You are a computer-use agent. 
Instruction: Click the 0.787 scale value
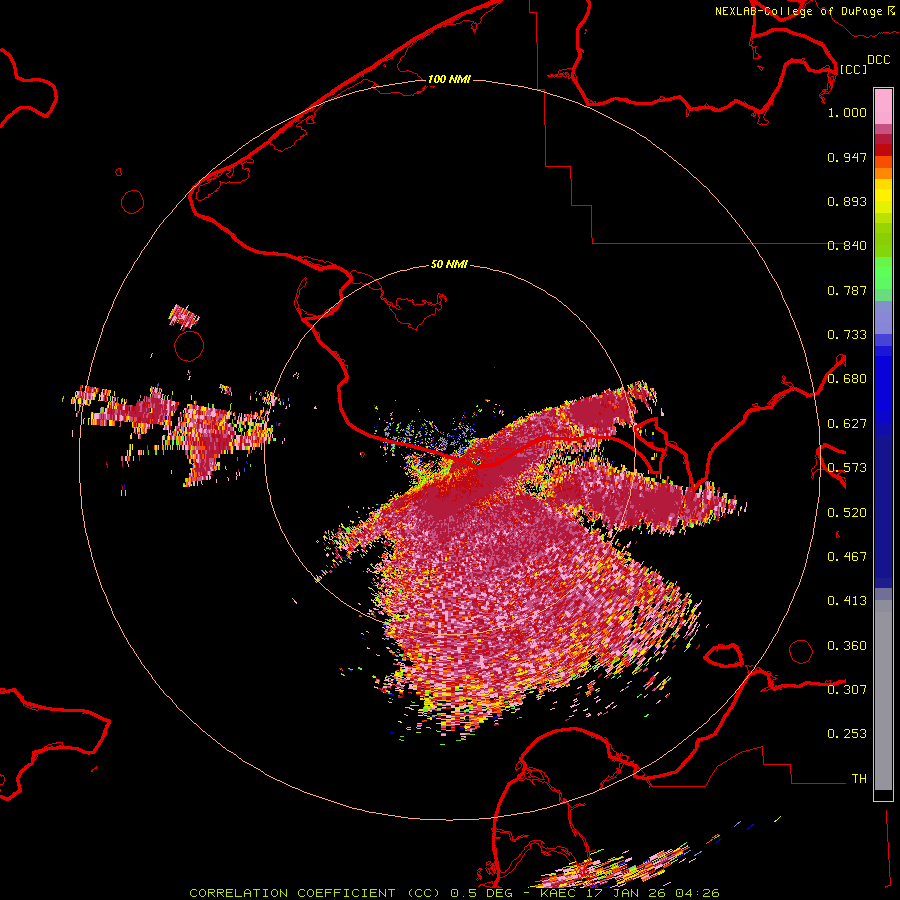[847, 290]
